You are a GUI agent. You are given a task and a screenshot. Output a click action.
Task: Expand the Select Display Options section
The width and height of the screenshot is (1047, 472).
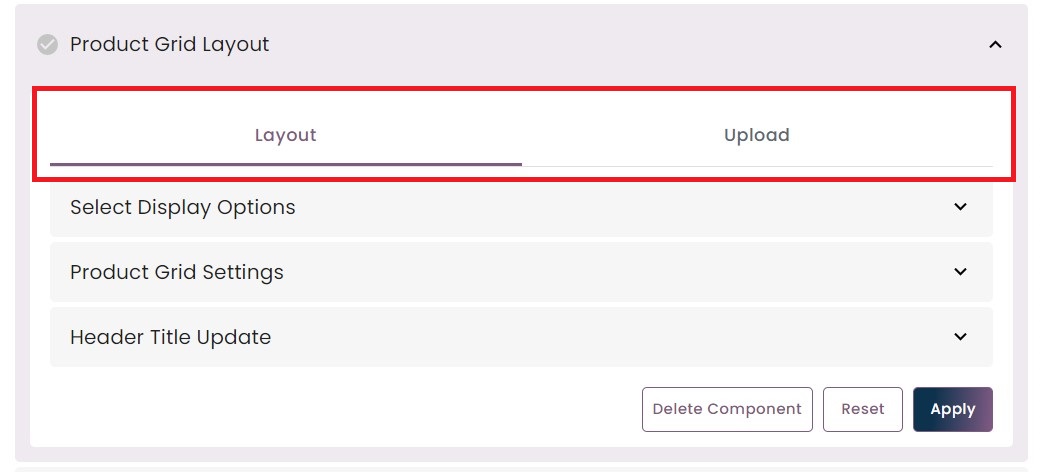point(521,207)
